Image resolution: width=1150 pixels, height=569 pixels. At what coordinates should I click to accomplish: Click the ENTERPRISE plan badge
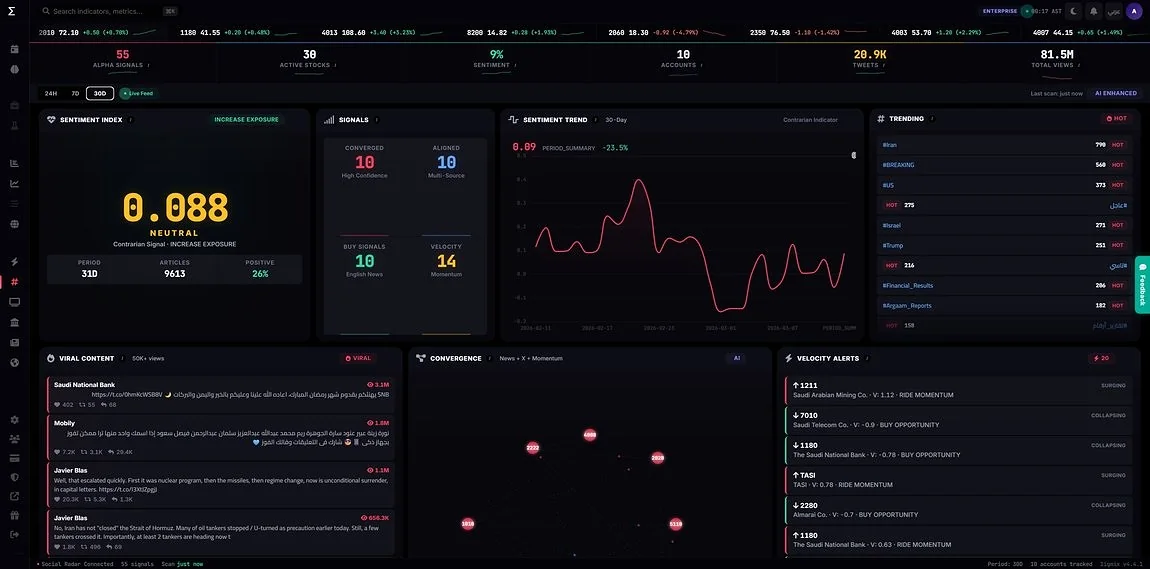[x=1000, y=11]
